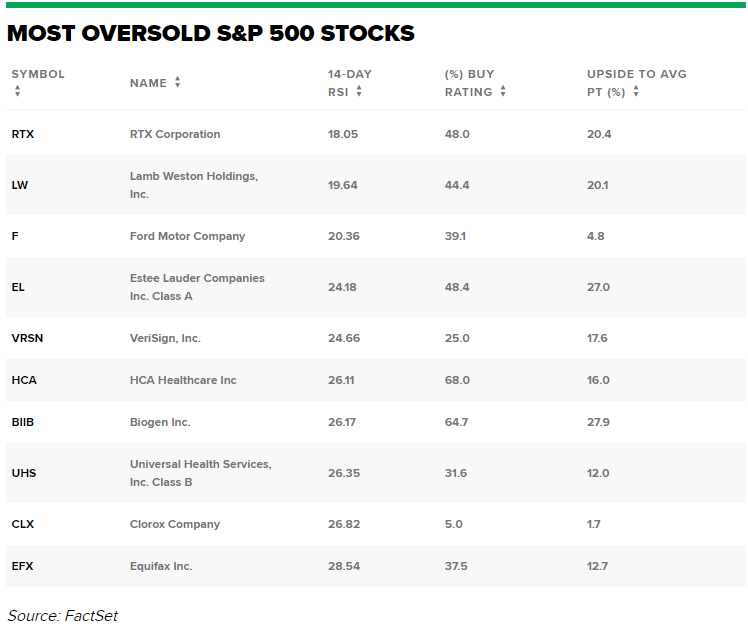The width and height of the screenshot is (748, 633).
Task: Click 14-Day RSI sort arrows
Action: (x=359, y=91)
